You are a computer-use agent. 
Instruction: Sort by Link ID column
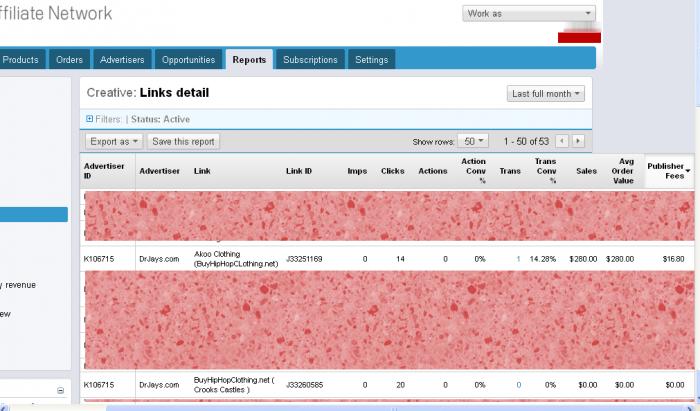[x=299, y=171]
